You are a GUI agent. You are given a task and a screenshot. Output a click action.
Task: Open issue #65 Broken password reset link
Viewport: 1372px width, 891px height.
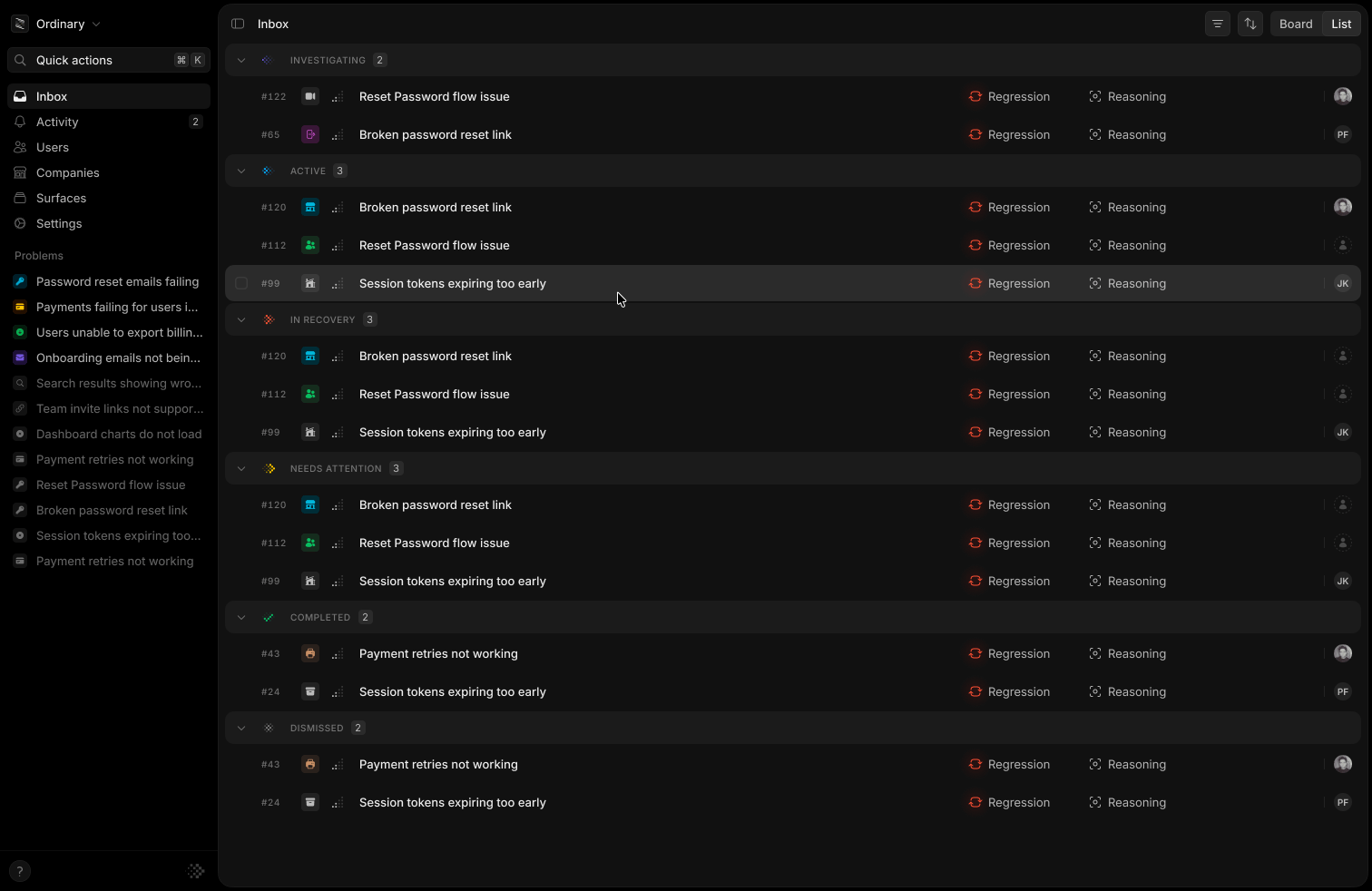793,134
